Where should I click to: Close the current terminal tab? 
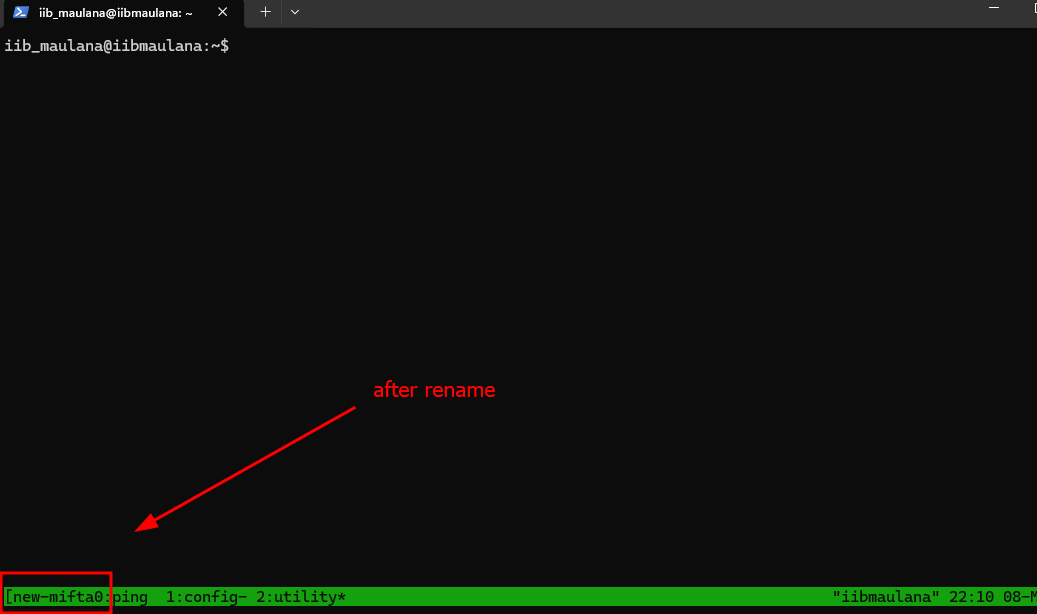click(222, 13)
